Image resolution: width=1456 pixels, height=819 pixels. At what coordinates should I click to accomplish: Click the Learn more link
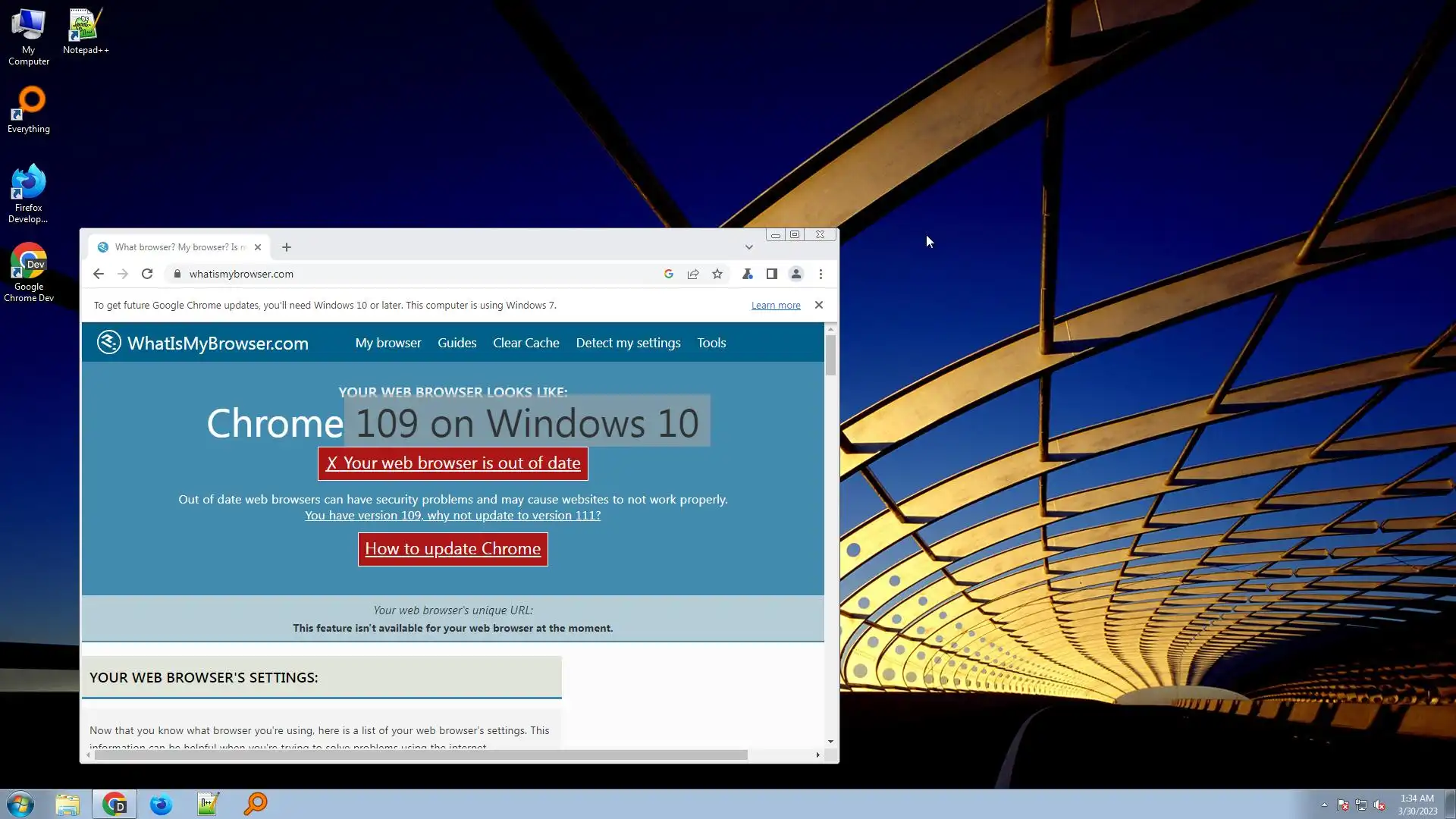tap(775, 305)
